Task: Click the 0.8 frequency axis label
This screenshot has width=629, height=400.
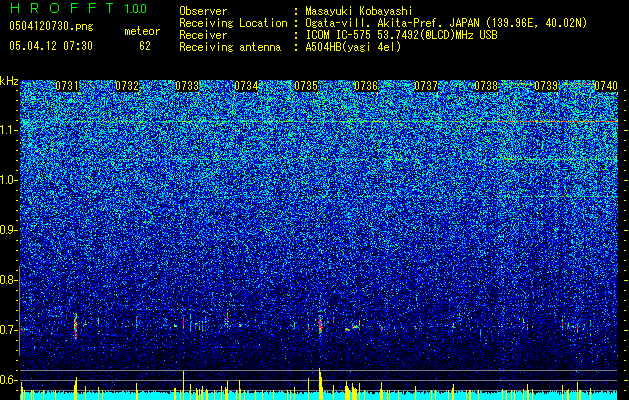Action: [9, 280]
